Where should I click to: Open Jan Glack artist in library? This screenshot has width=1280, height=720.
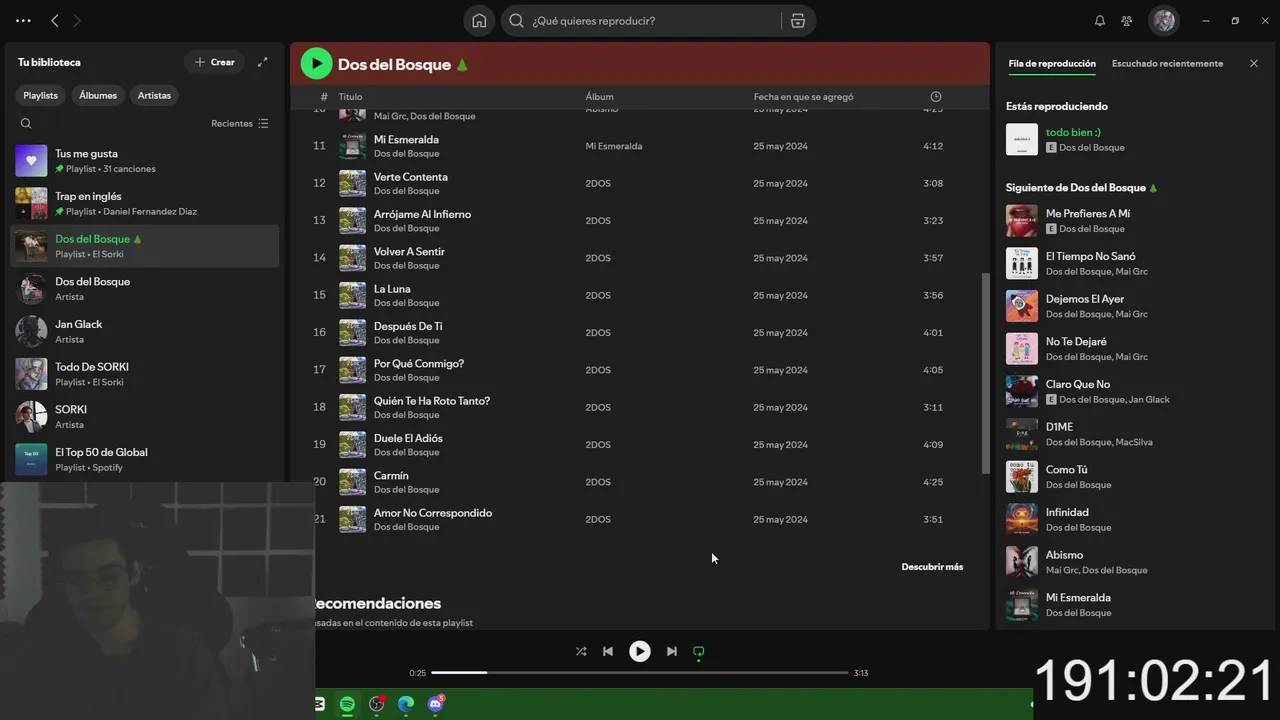(x=145, y=331)
